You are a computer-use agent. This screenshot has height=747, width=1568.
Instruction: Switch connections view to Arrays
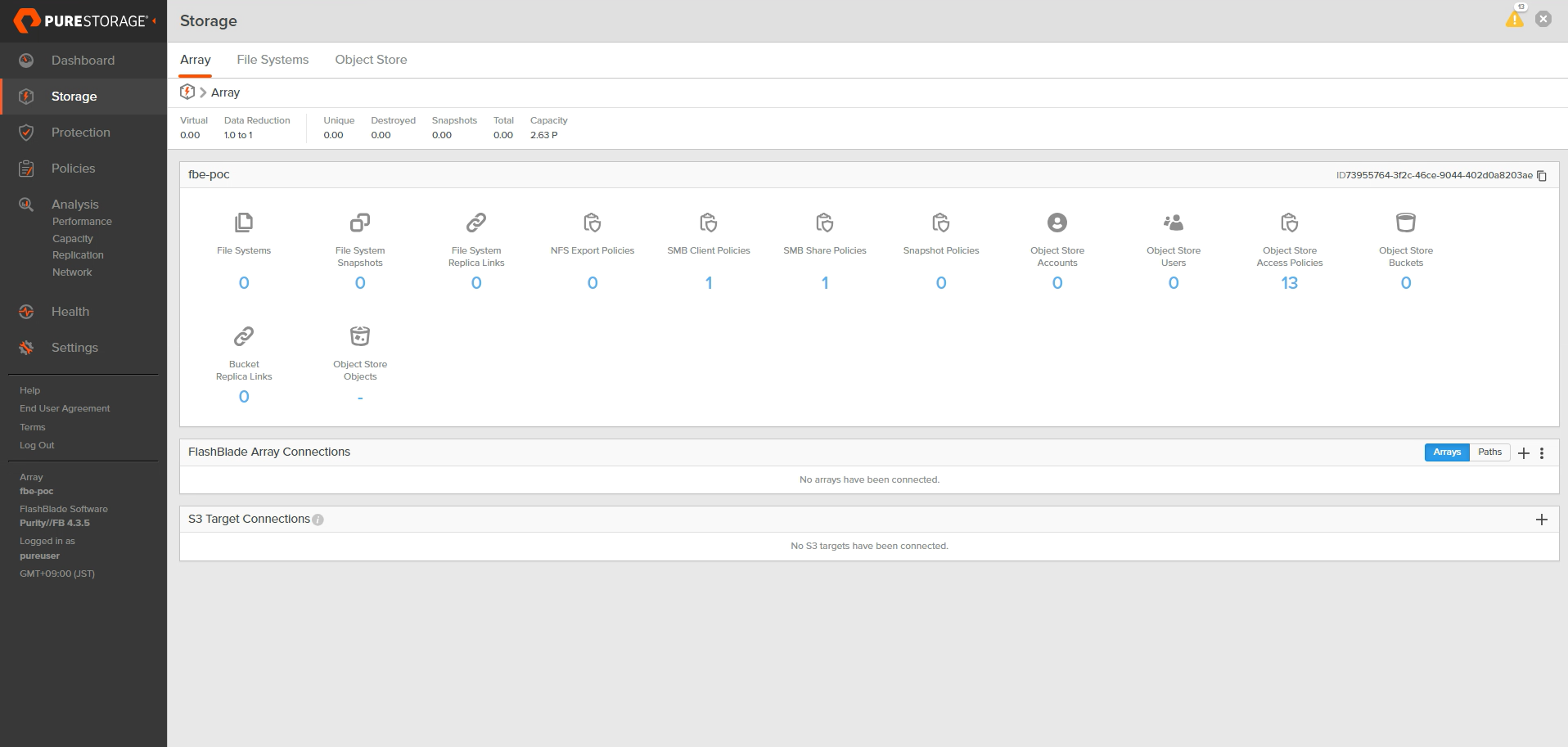pos(1447,452)
